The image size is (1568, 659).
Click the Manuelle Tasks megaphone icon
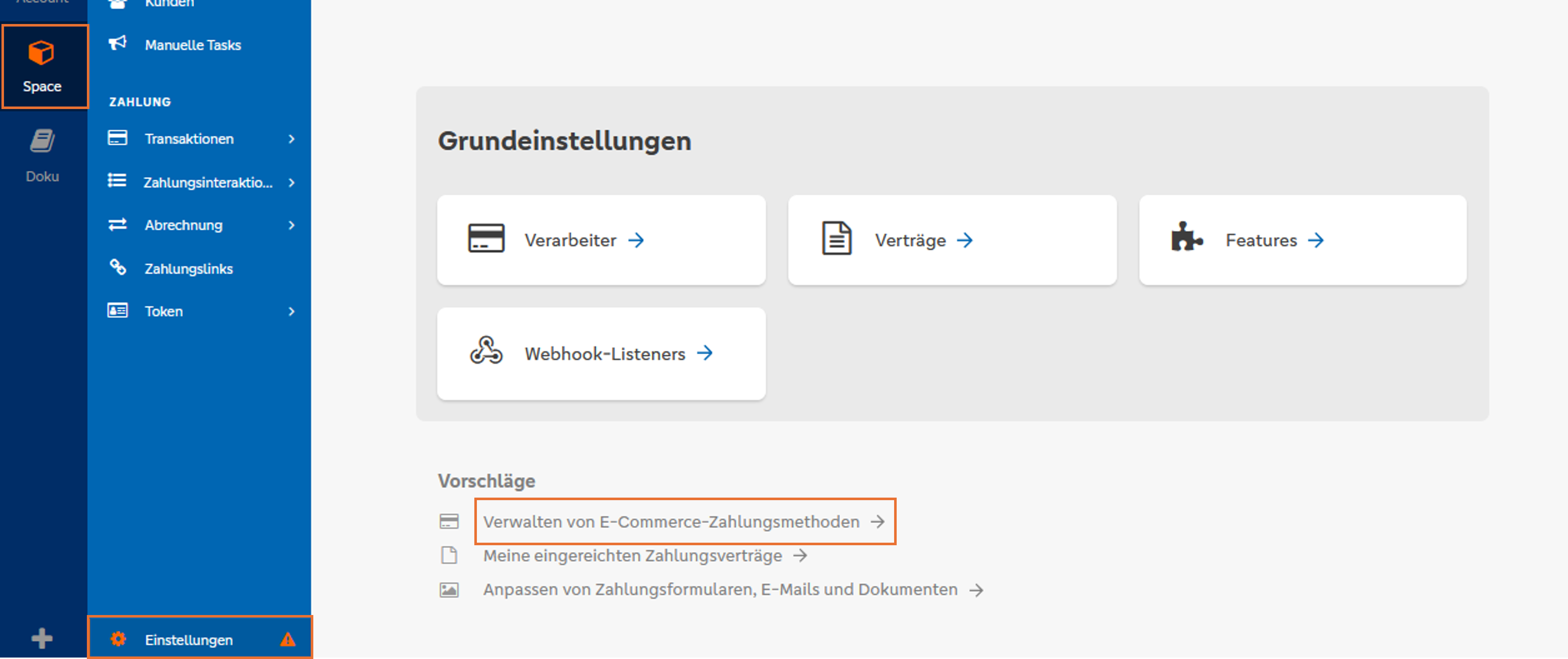point(117,43)
